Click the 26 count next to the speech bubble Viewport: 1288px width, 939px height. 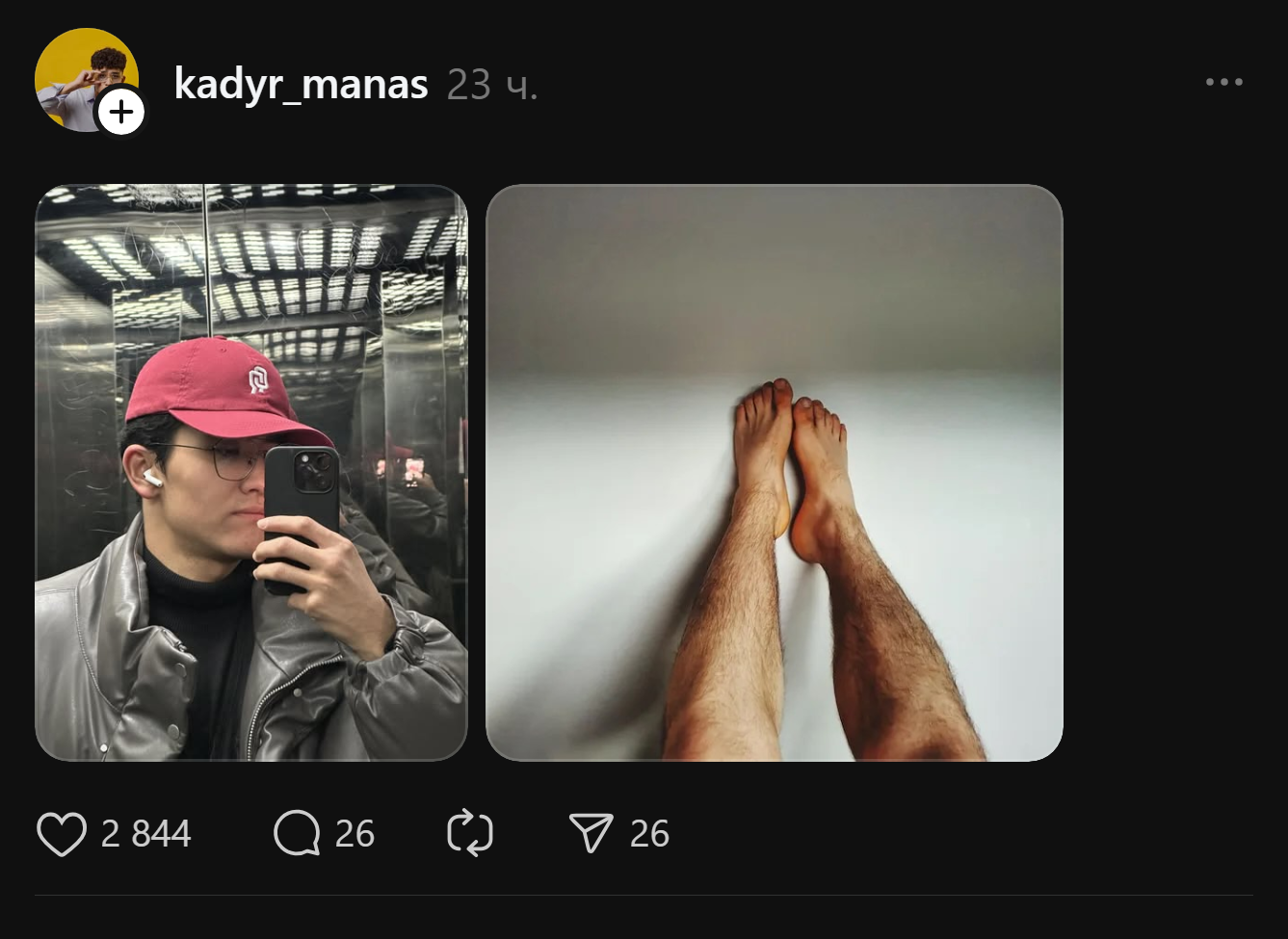(x=355, y=834)
